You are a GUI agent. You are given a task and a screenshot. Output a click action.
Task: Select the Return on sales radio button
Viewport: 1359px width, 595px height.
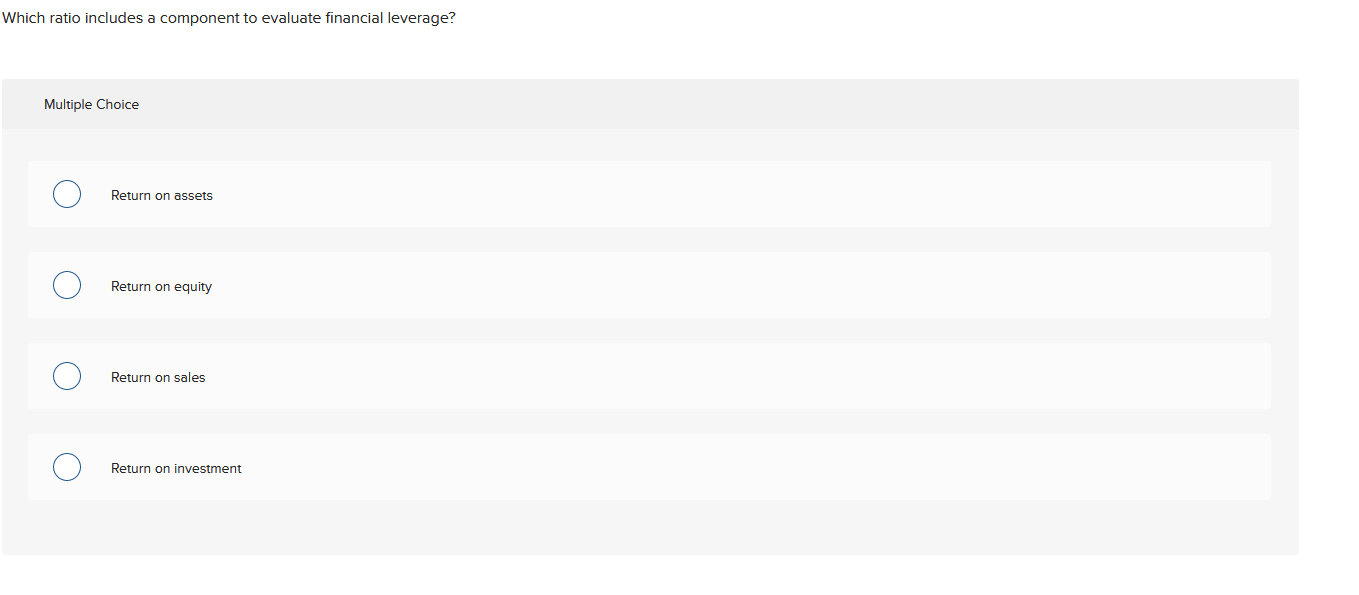coord(66,376)
